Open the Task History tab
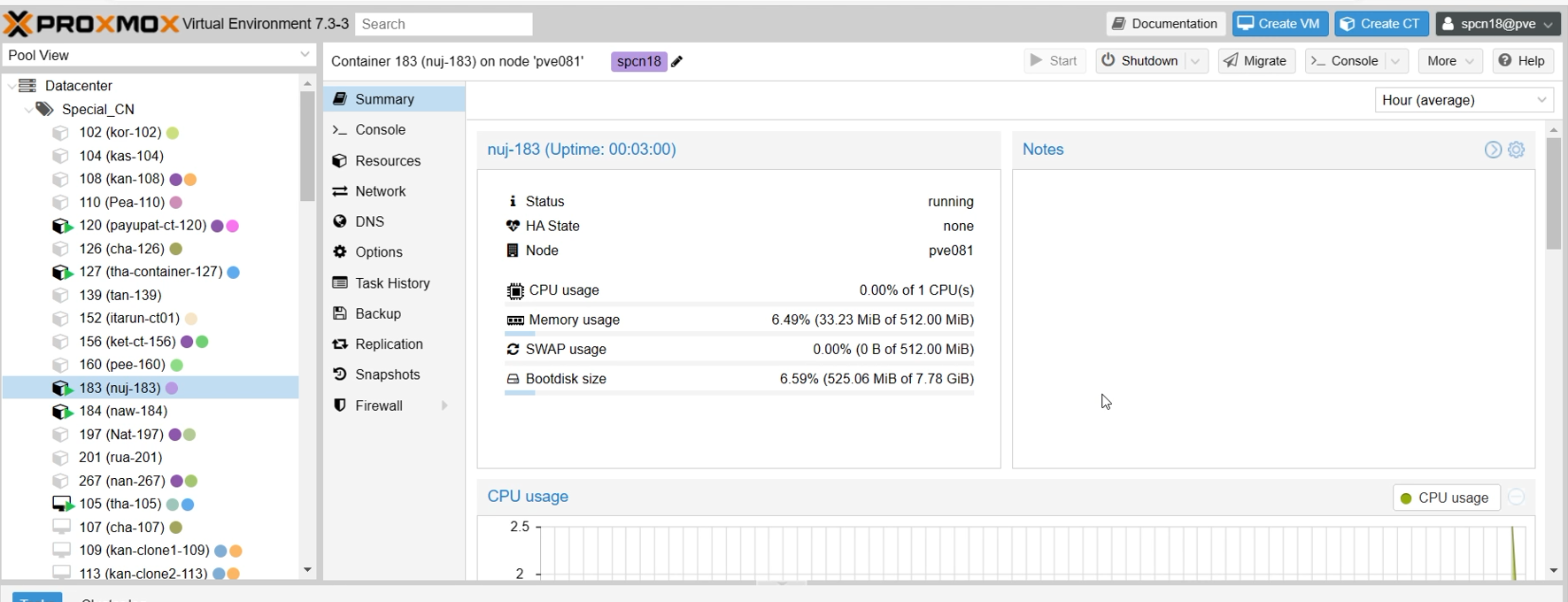This screenshot has width=1568, height=602. (394, 283)
